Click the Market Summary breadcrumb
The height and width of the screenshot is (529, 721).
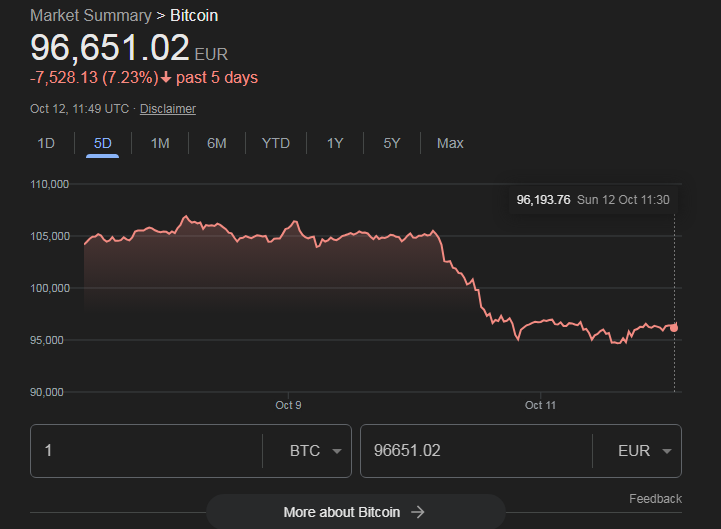tap(91, 16)
